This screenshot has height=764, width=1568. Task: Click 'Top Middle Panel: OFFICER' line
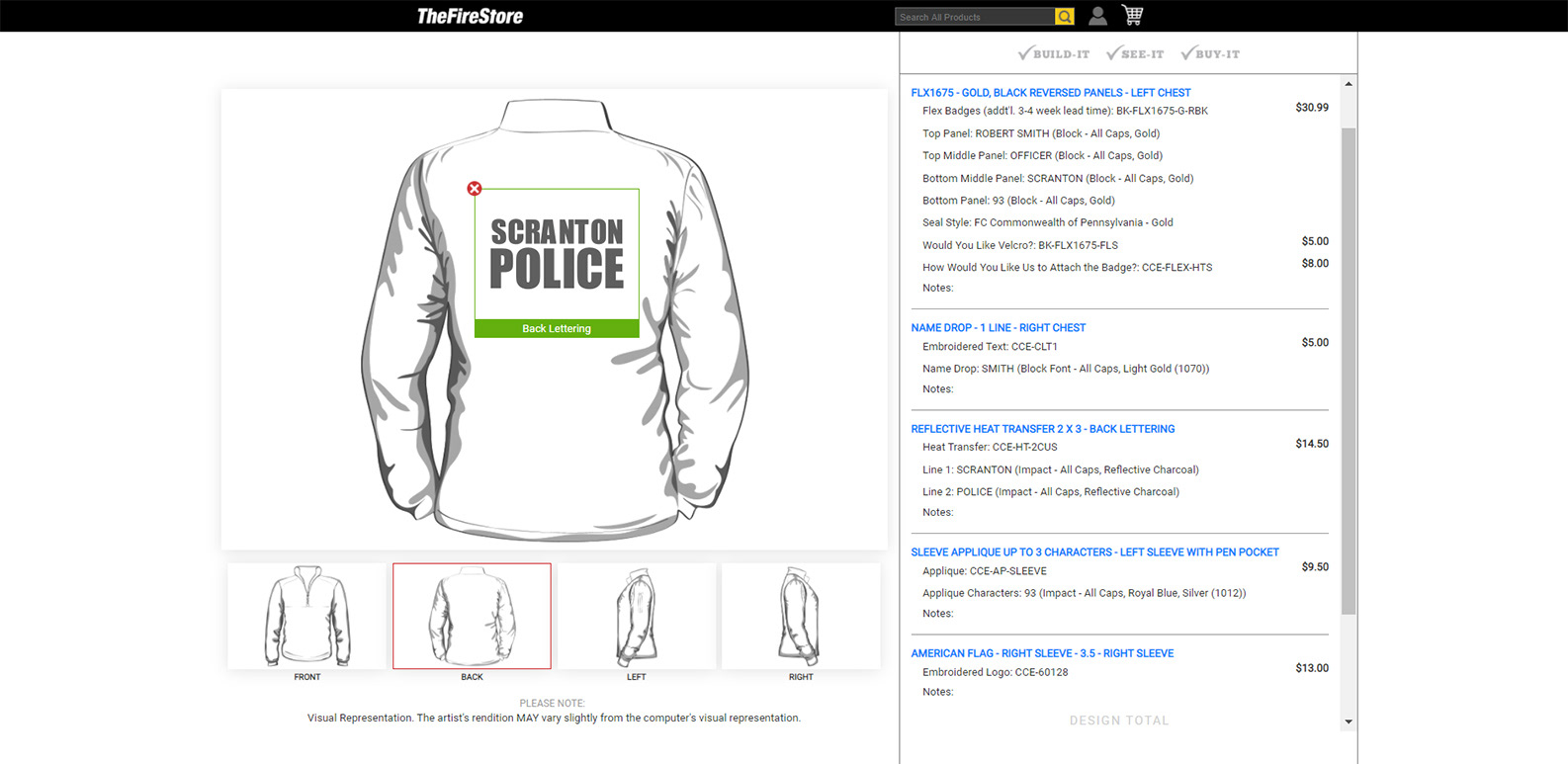tap(1042, 156)
